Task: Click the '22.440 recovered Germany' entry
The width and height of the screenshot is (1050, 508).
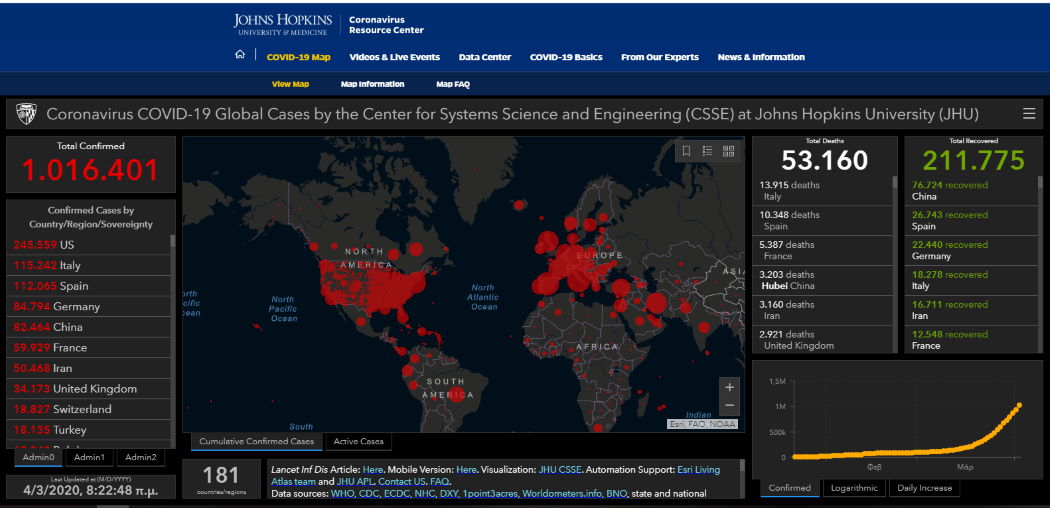Action: 972,250
